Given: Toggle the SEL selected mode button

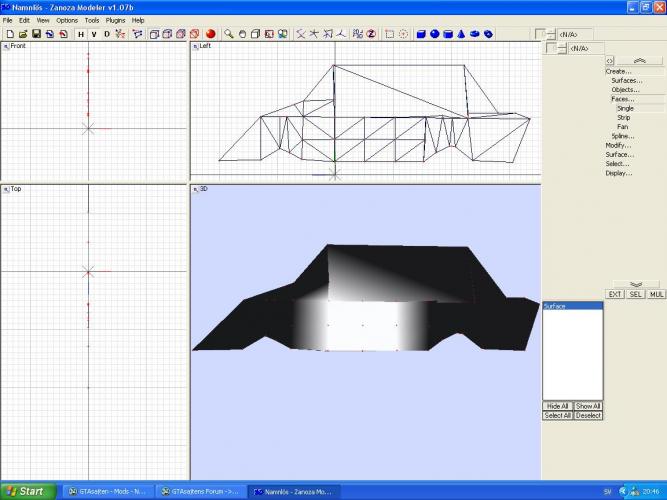Looking at the screenshot, I should (x=635, y=294).
